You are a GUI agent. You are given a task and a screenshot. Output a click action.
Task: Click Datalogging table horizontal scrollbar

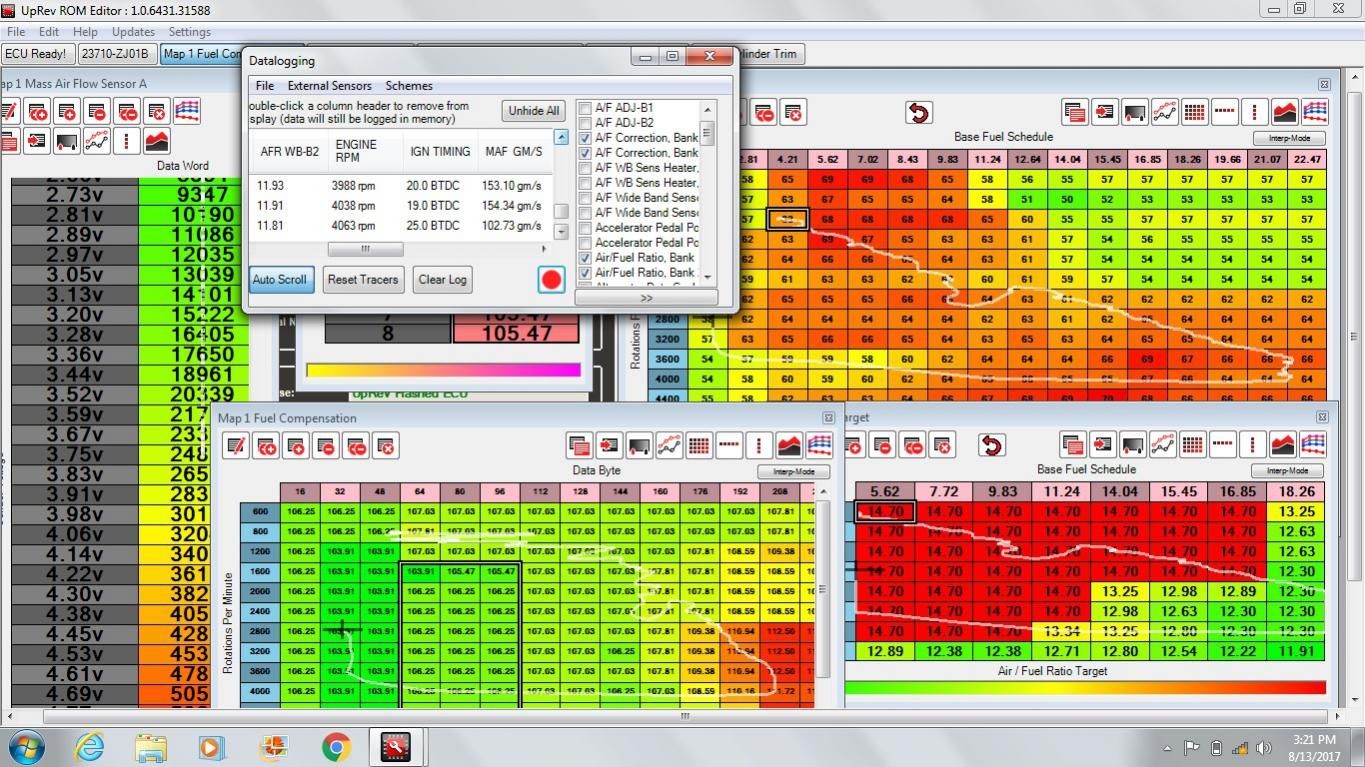point(365,249)
